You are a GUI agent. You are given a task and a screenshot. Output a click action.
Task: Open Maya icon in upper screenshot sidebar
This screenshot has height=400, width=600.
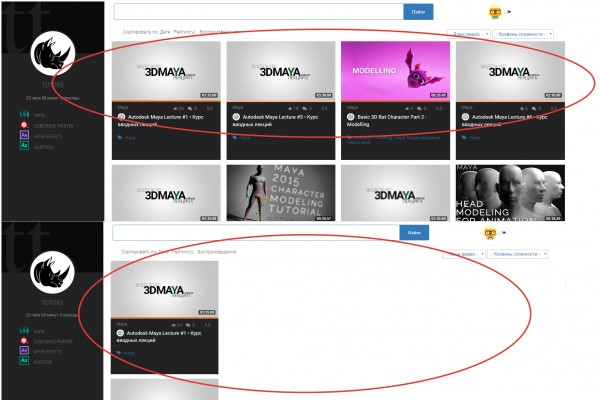[x=24, y=114]
